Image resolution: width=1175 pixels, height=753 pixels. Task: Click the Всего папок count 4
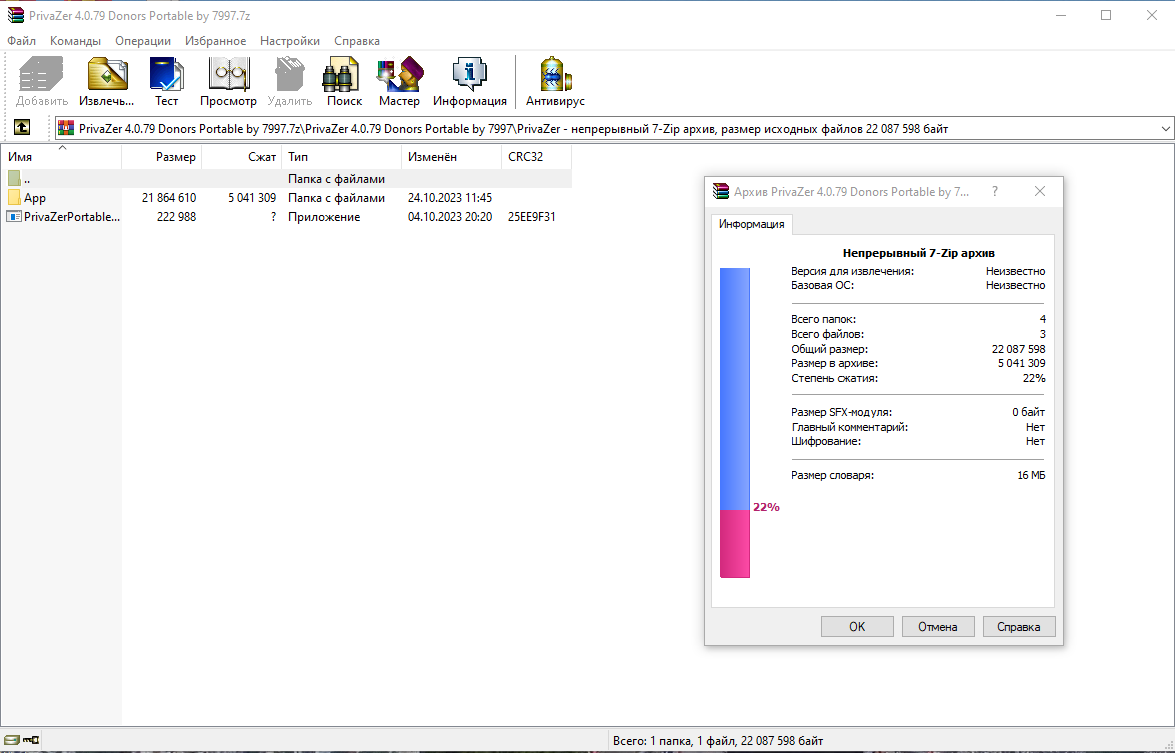click(1042, 319)
